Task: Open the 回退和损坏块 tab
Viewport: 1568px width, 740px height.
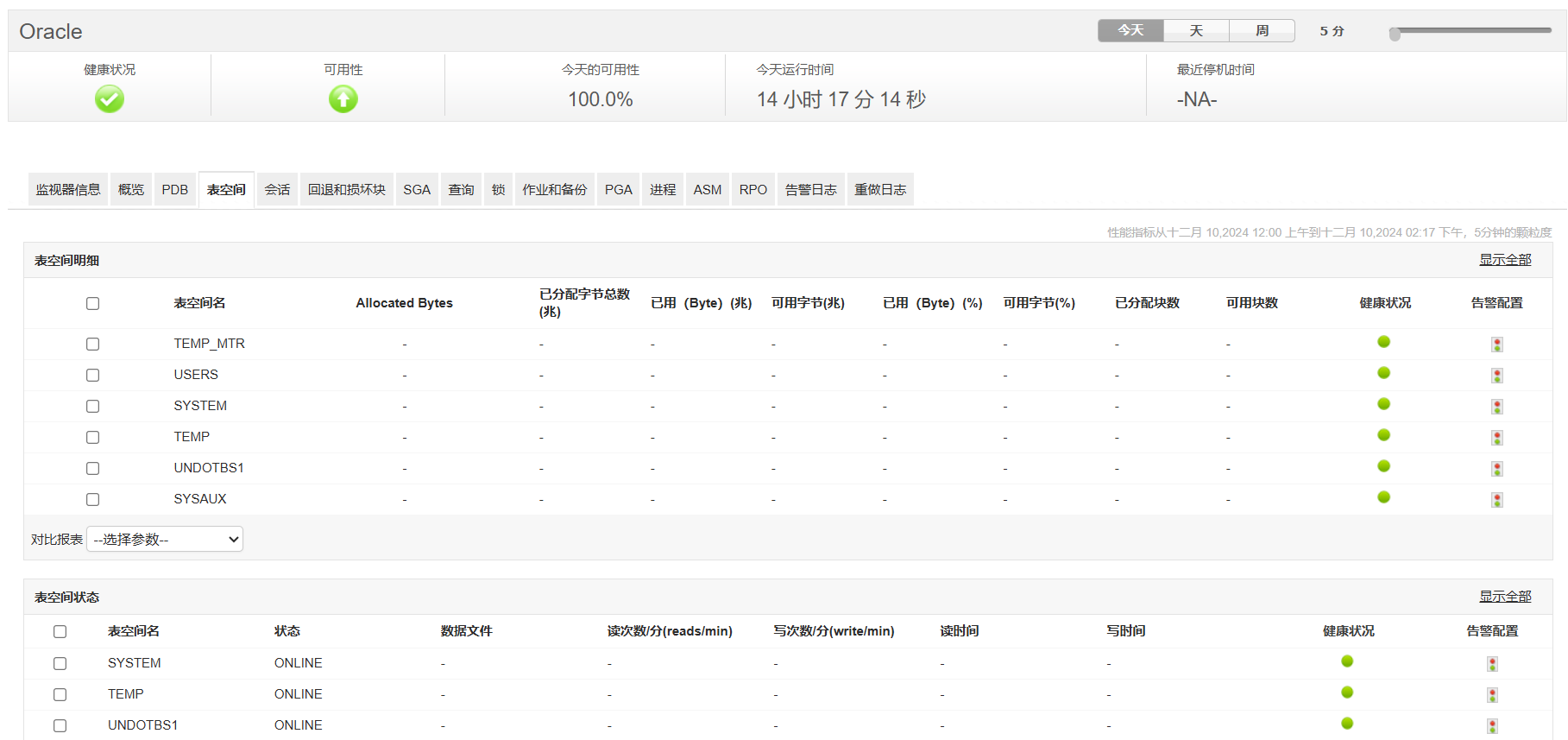Action: (347, 189)
